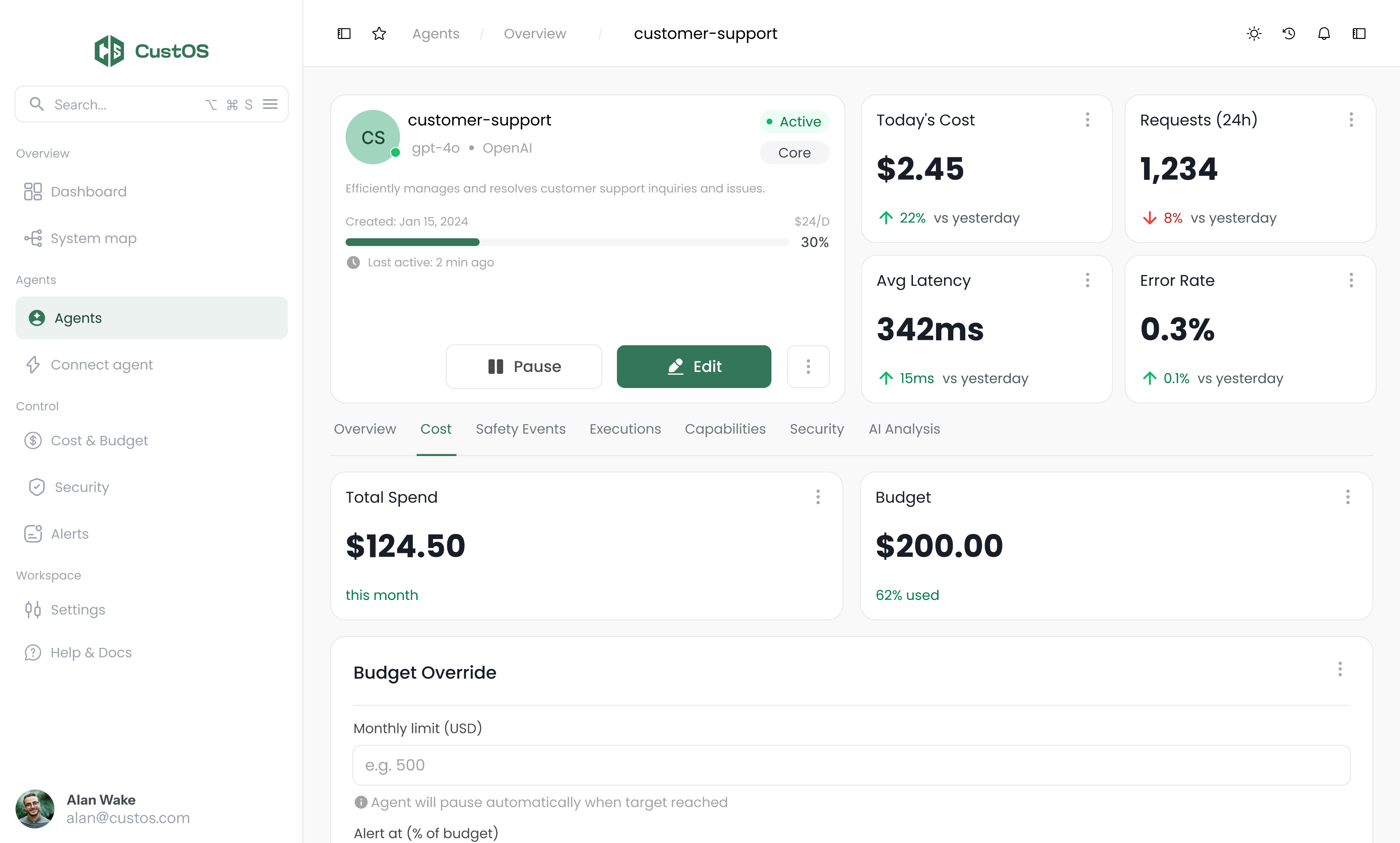Image resolution: width=1400 pixels, height=843 pixels.
Task: Select the Cost tab
Action: point(435,429)
